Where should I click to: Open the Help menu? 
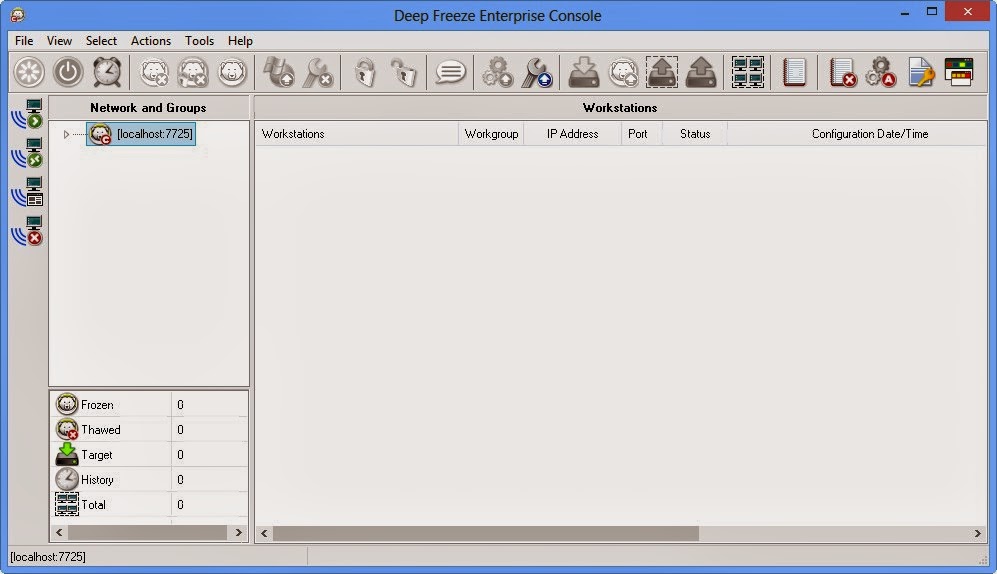(x=240, y=41)
